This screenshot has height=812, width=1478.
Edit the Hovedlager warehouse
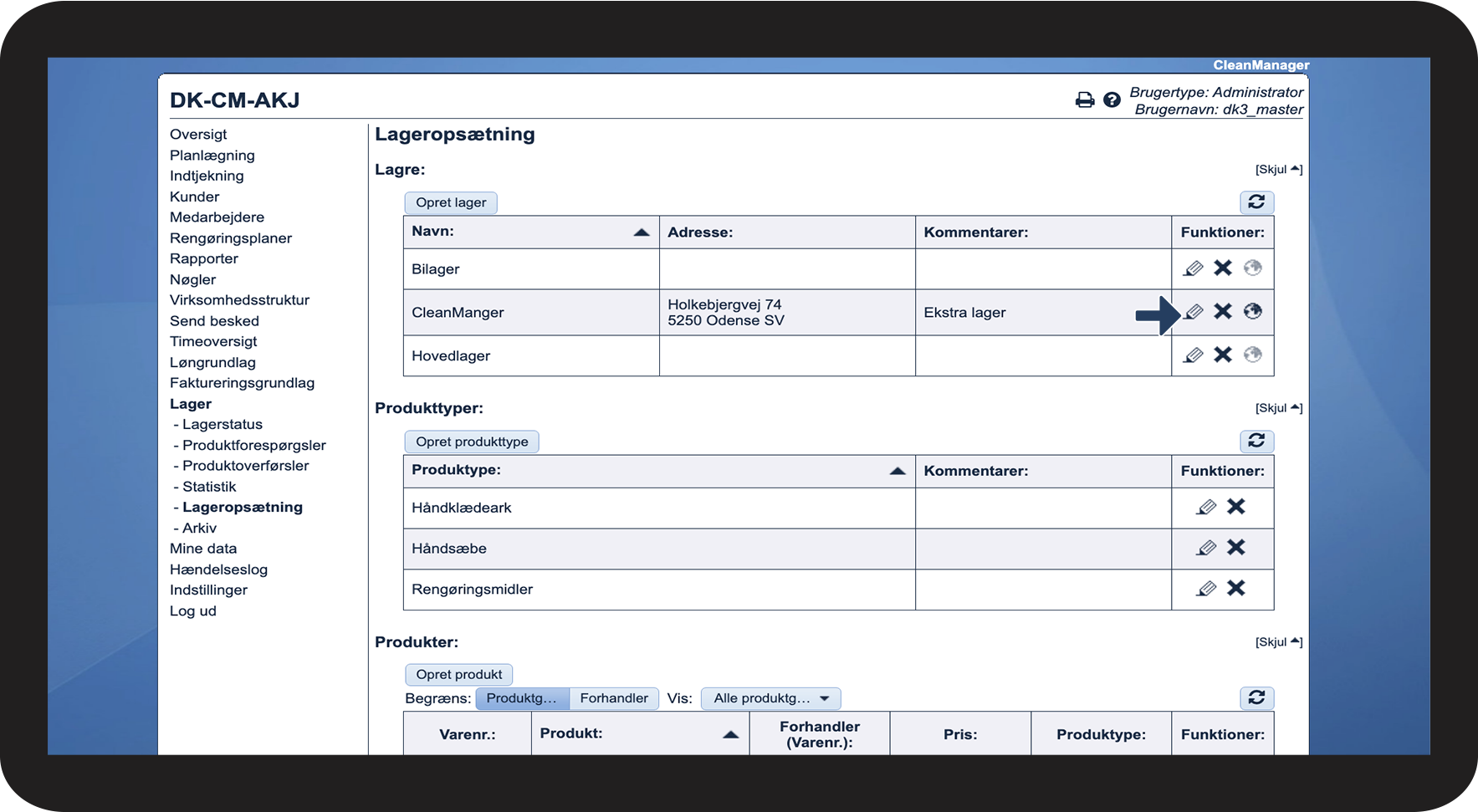[x=1194, y=355]
